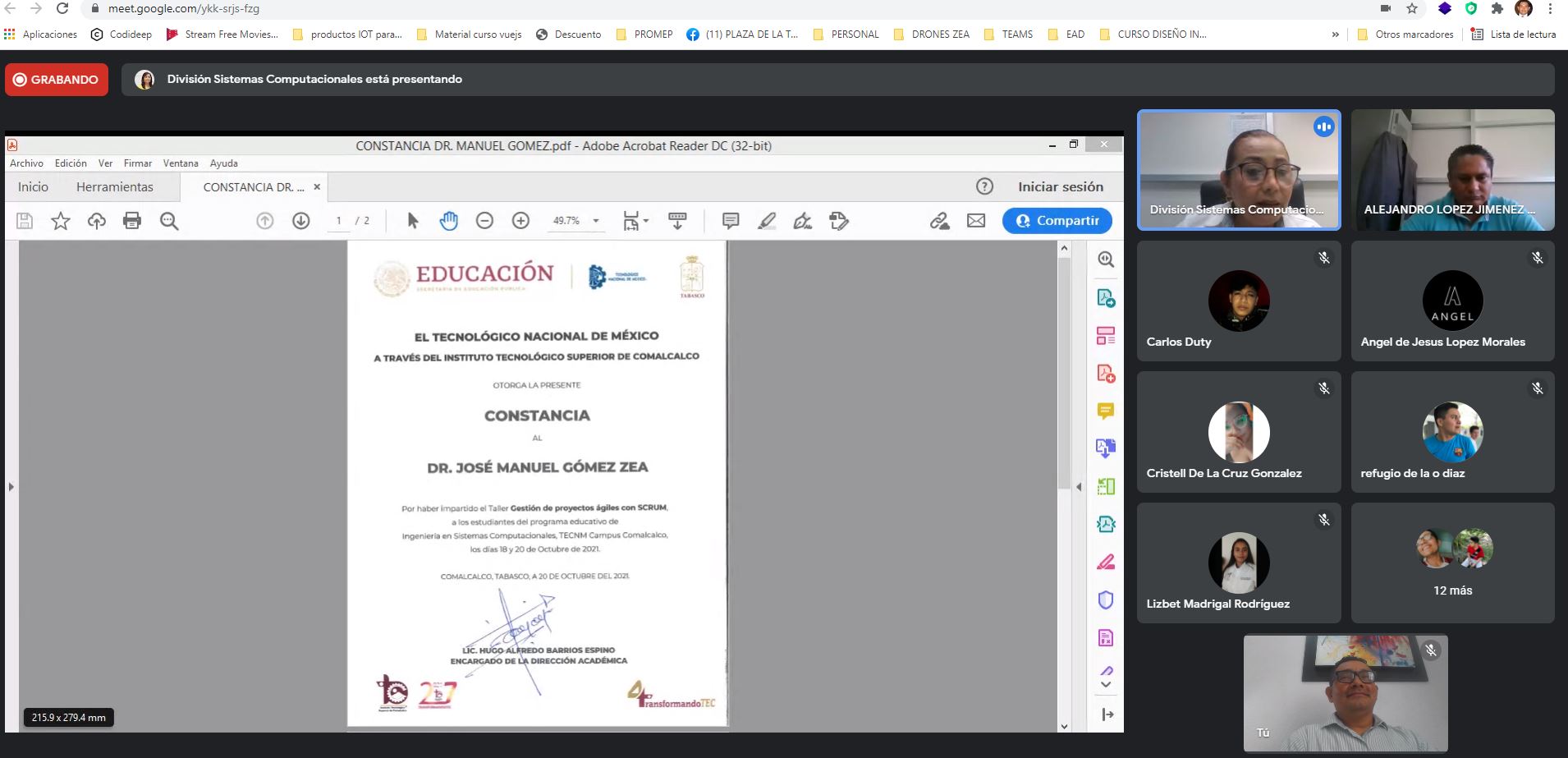Click the find text magnifier icon
Image resolution: width=1568 pixels, height=758 pixels.
coord(169,221)
